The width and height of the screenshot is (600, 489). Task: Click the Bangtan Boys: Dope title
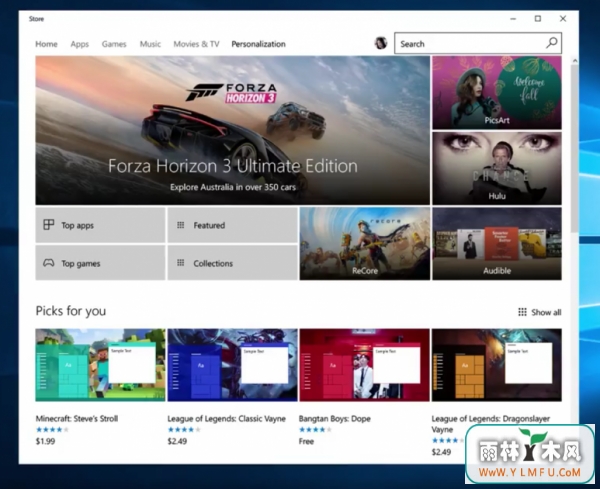coord(334,419)
